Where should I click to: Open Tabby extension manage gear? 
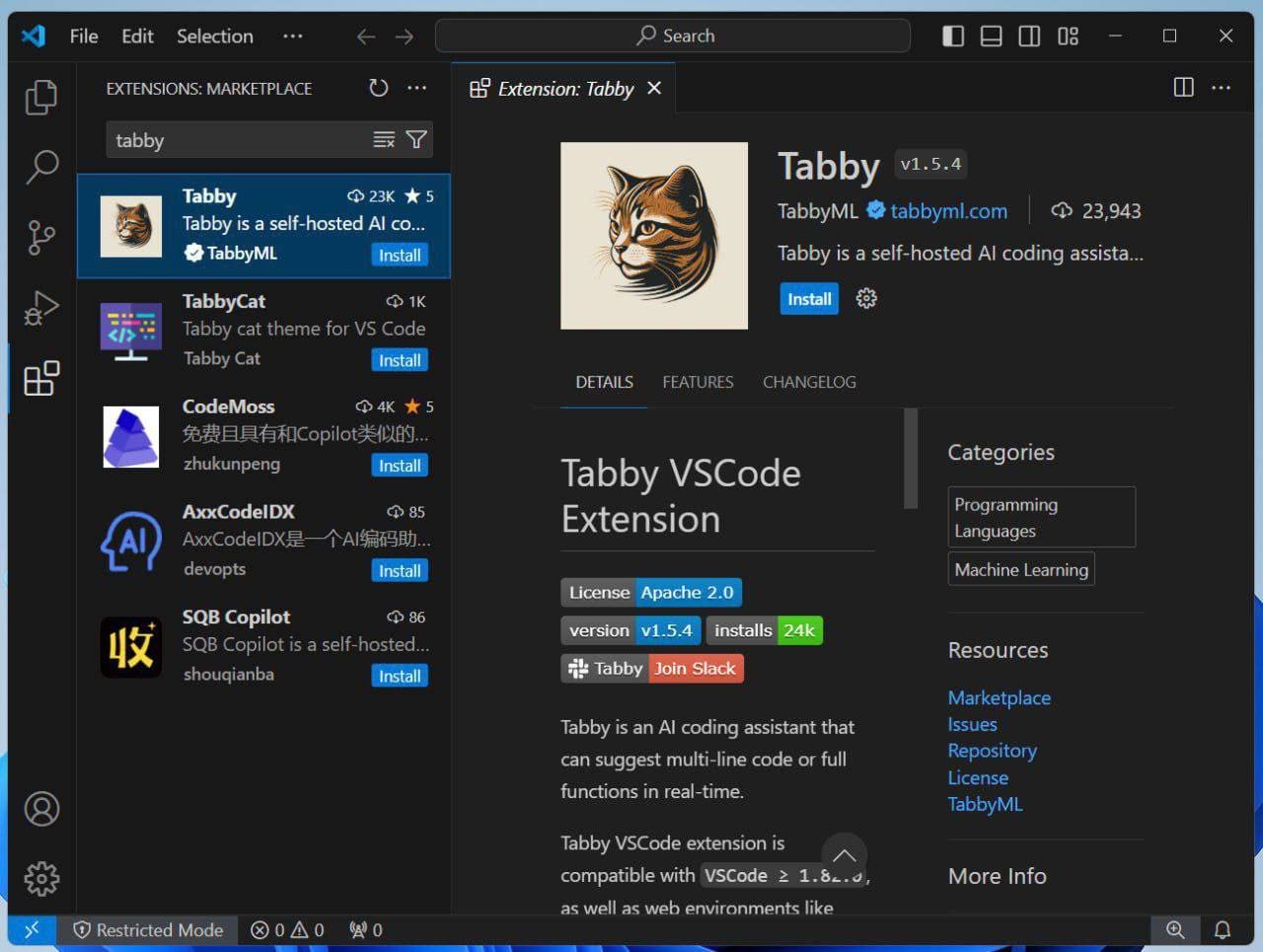[x=866, y=299]
